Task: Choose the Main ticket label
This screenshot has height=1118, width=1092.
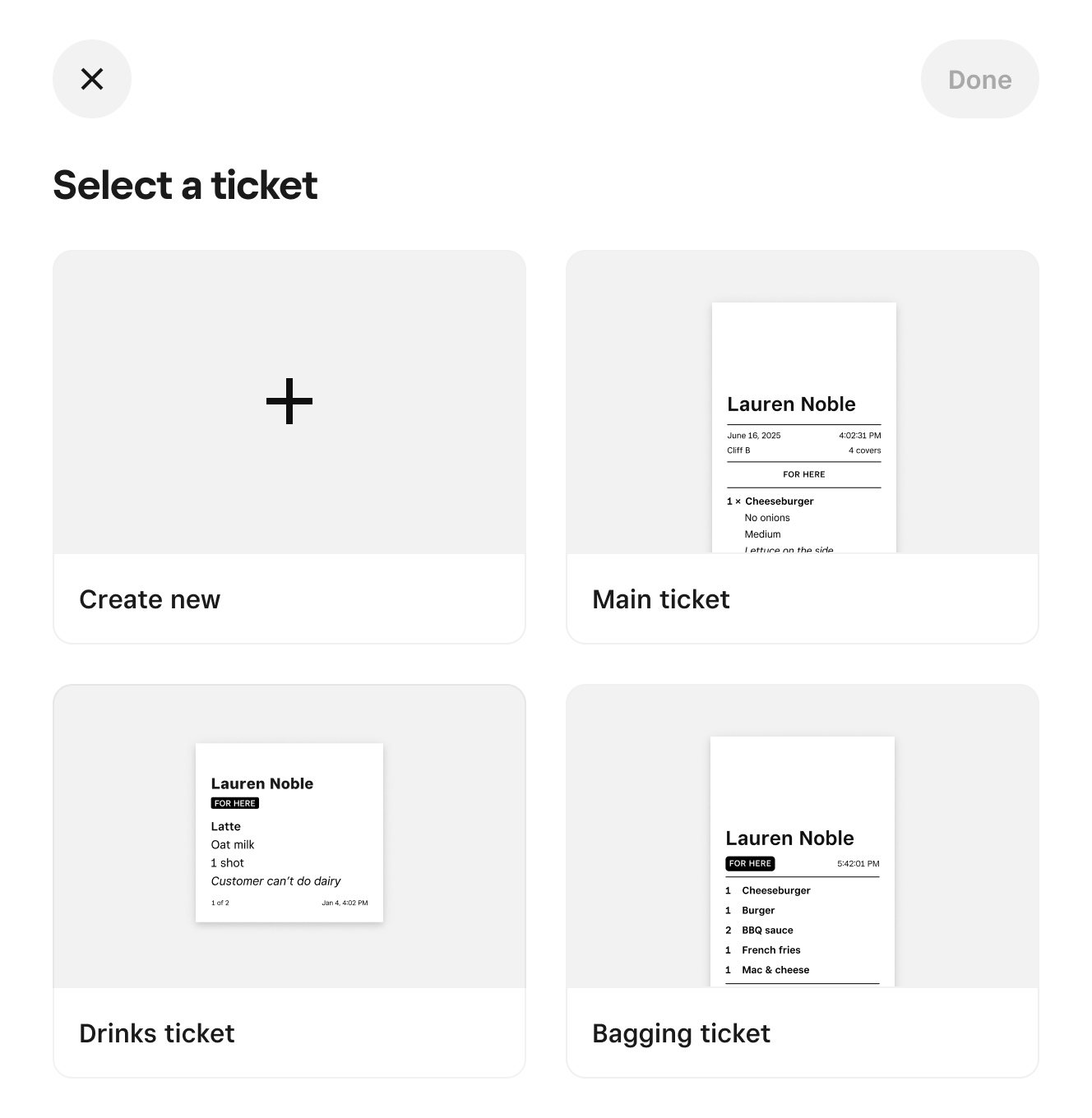Action: point(661,599)
